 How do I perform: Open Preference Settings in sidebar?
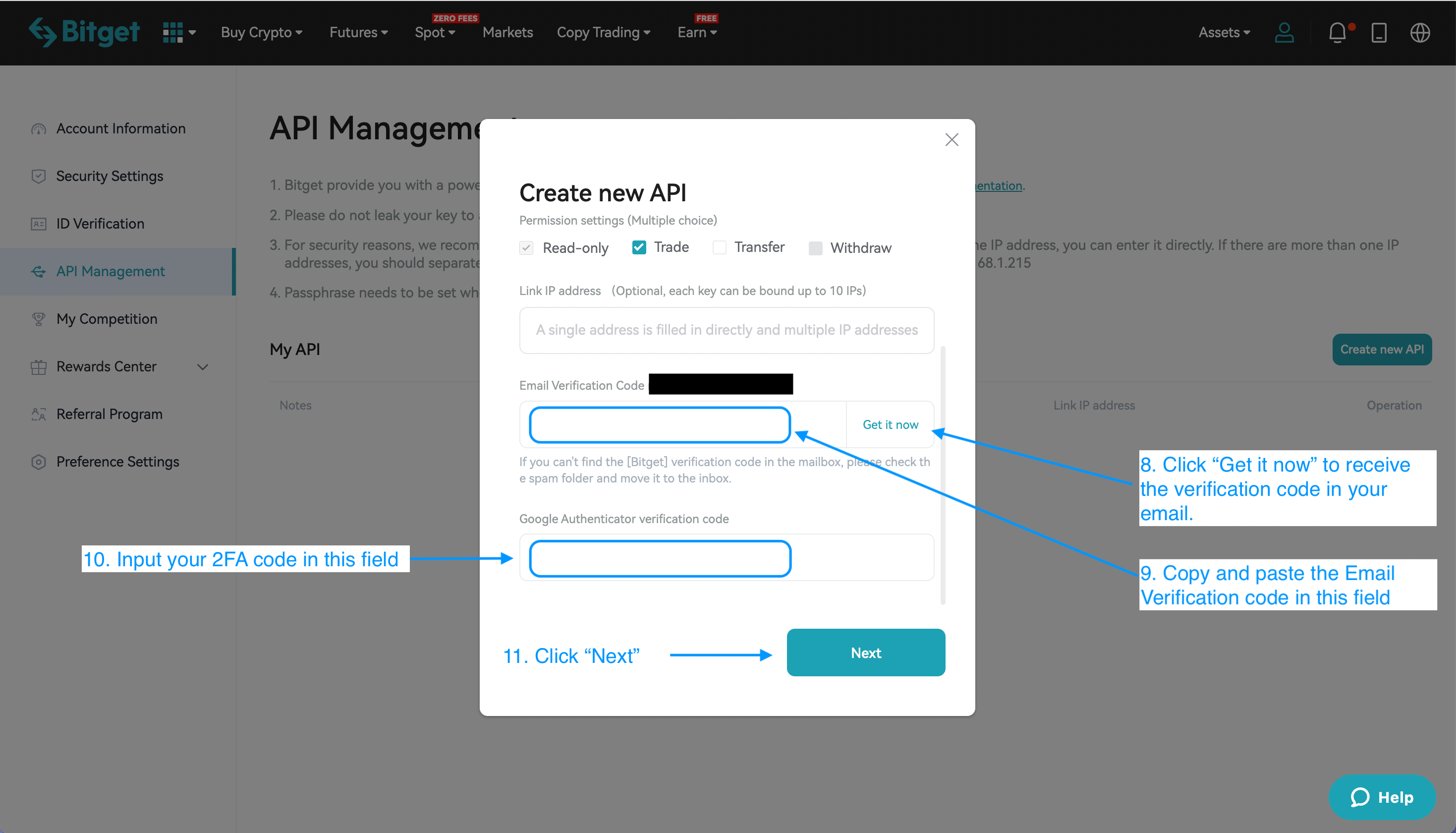118,462
